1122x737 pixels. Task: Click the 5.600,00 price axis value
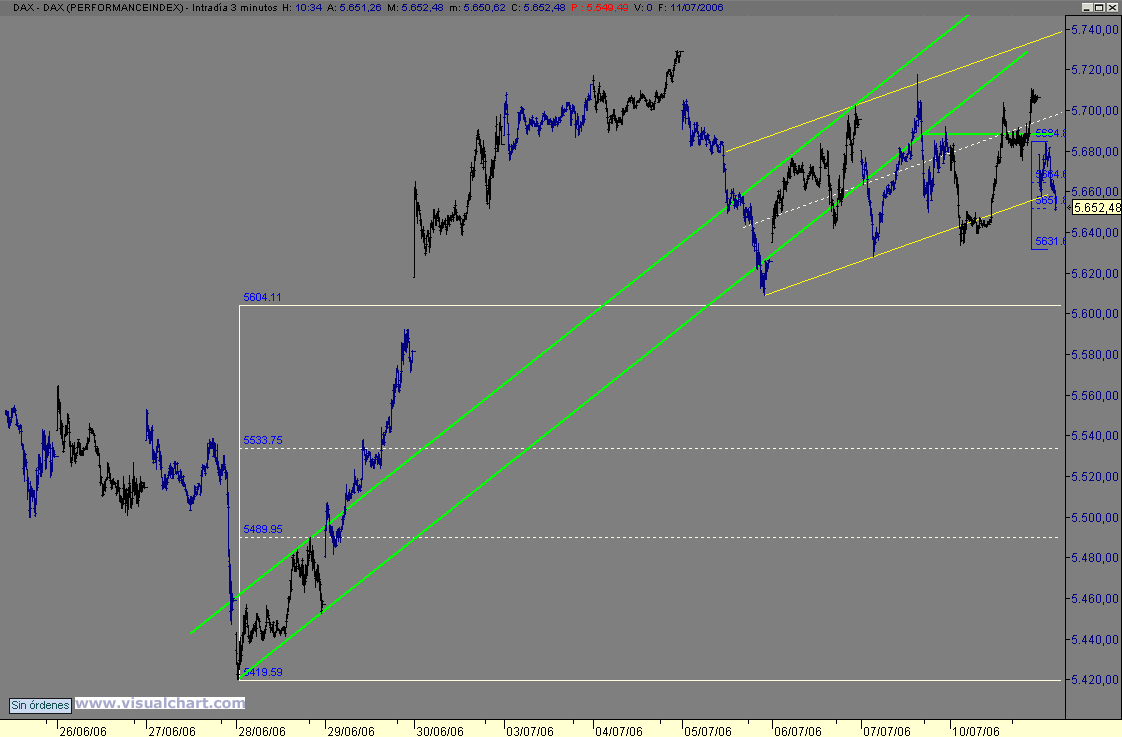click(x=1094, y=313)
